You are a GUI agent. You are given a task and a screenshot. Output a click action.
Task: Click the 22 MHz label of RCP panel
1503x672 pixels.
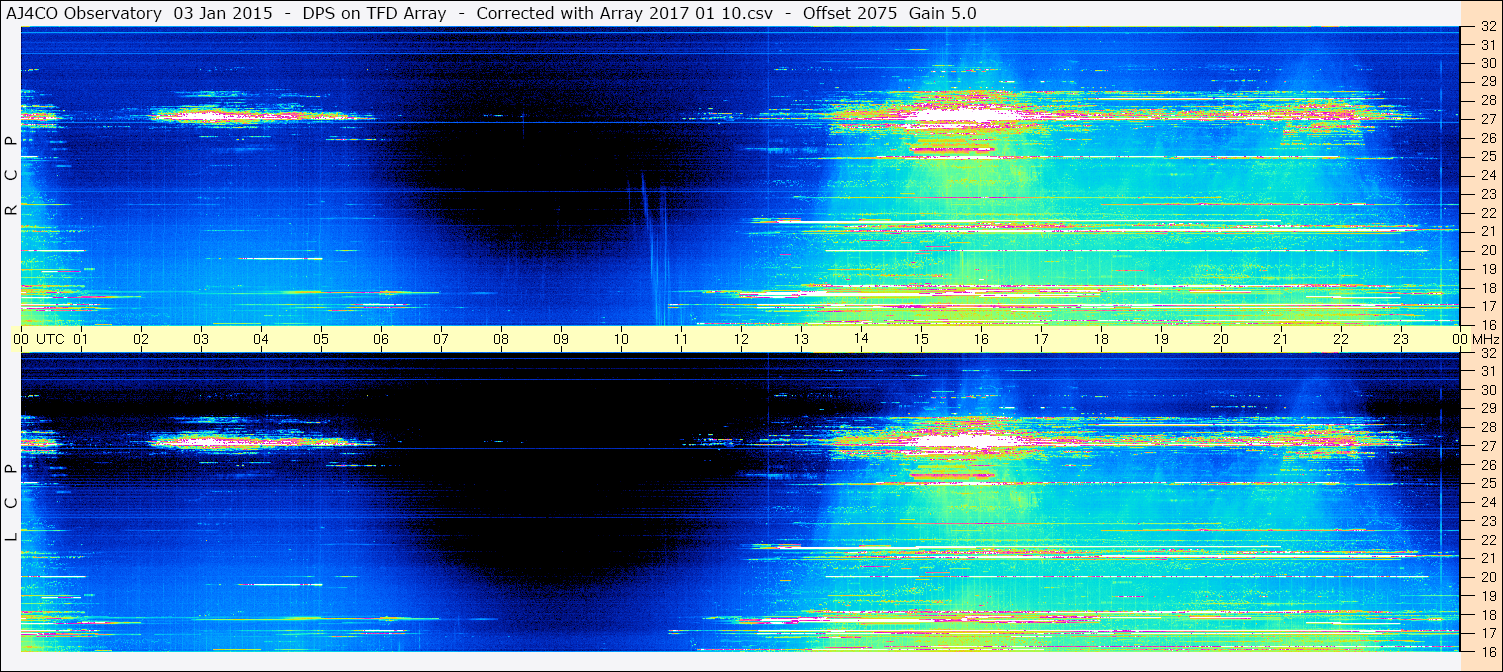(1488, 213)
